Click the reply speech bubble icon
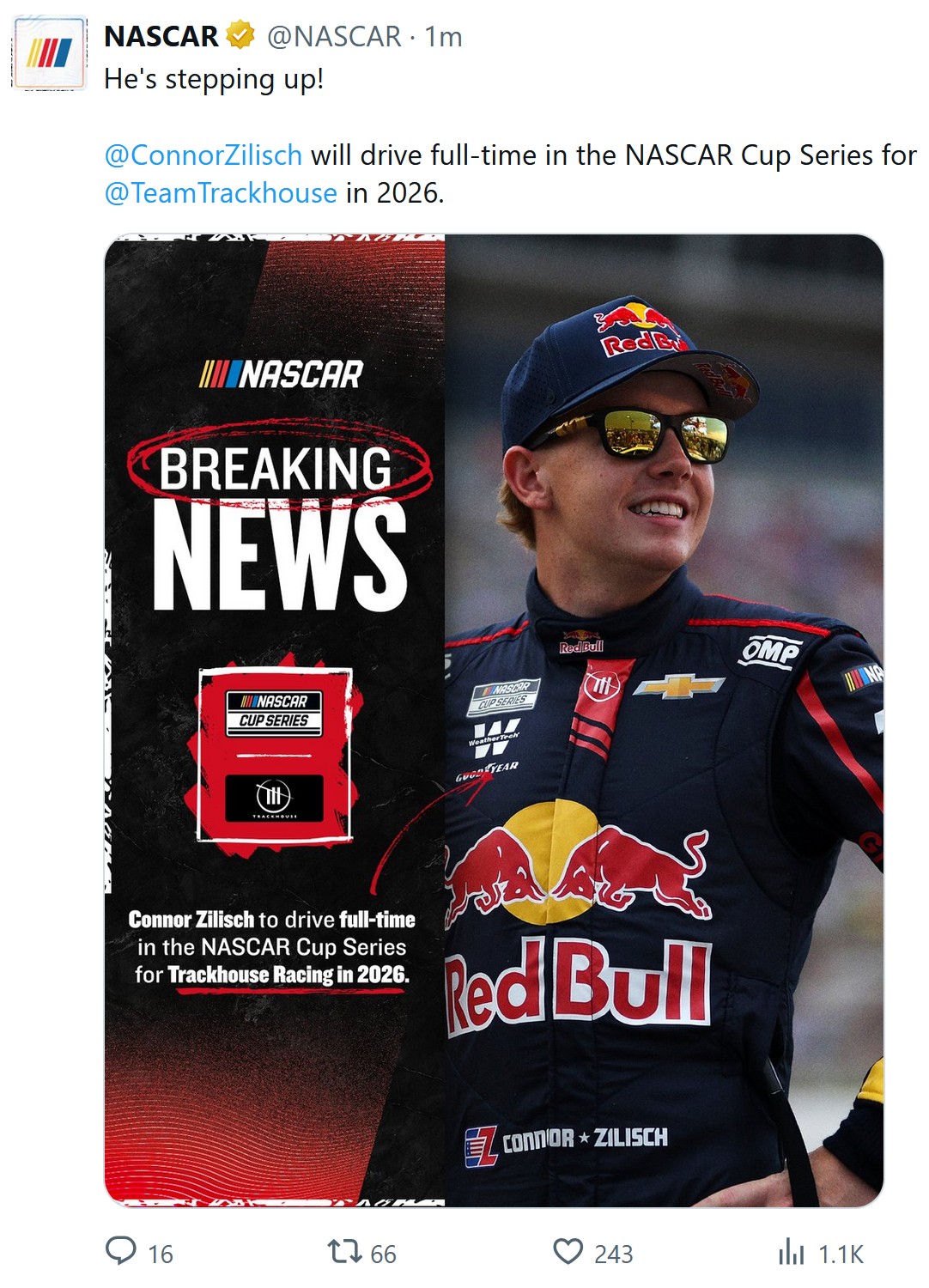Viewport: 929px width, 1288px height. click(x=121, y=1251)
